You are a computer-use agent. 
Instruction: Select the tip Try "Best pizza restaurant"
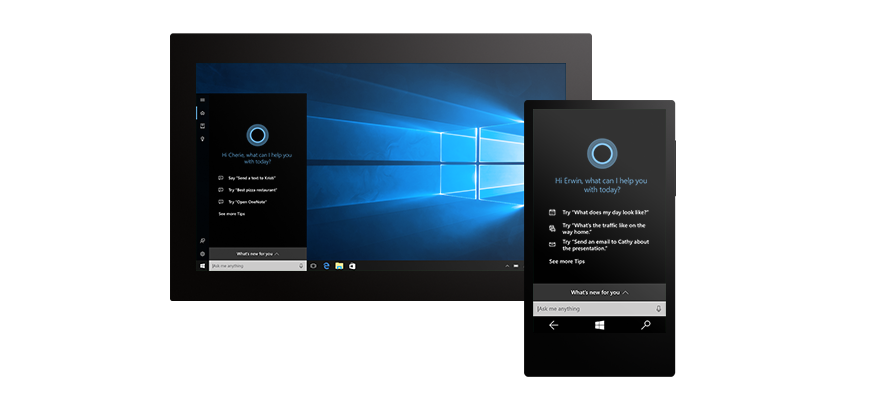tap(253, 190)
